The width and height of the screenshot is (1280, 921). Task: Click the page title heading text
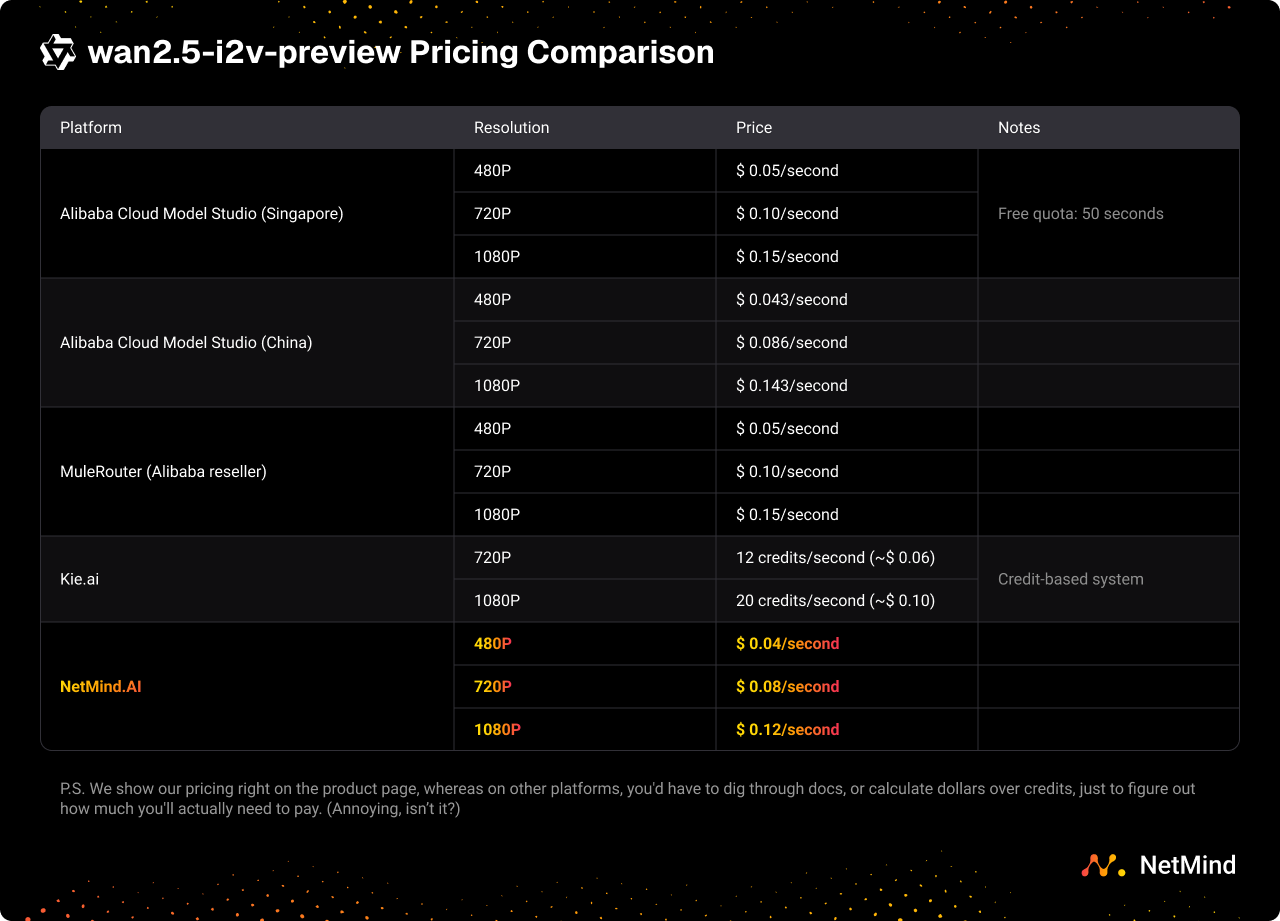401,52
